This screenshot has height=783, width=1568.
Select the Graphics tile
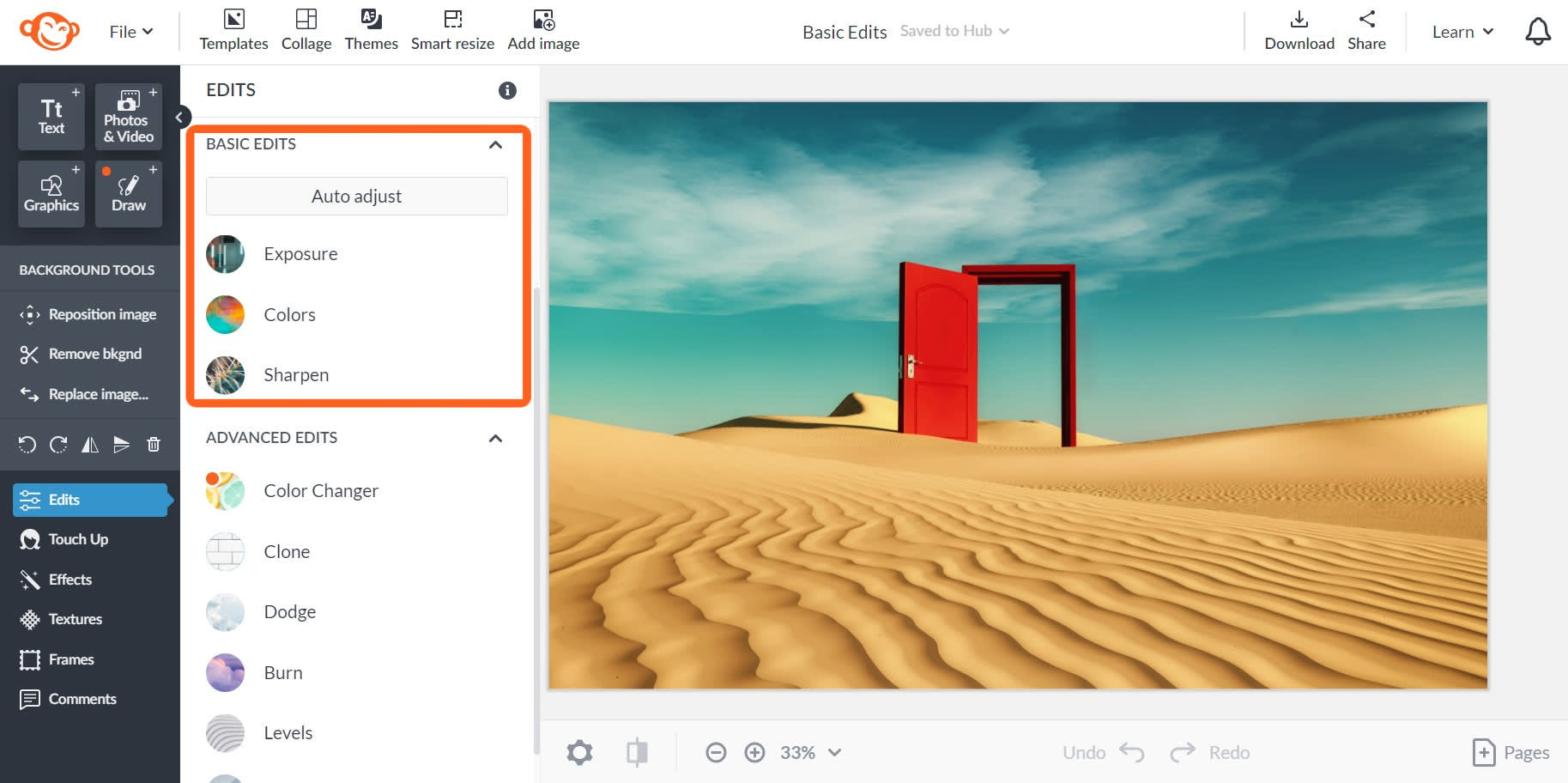click(x=51, y=194)
